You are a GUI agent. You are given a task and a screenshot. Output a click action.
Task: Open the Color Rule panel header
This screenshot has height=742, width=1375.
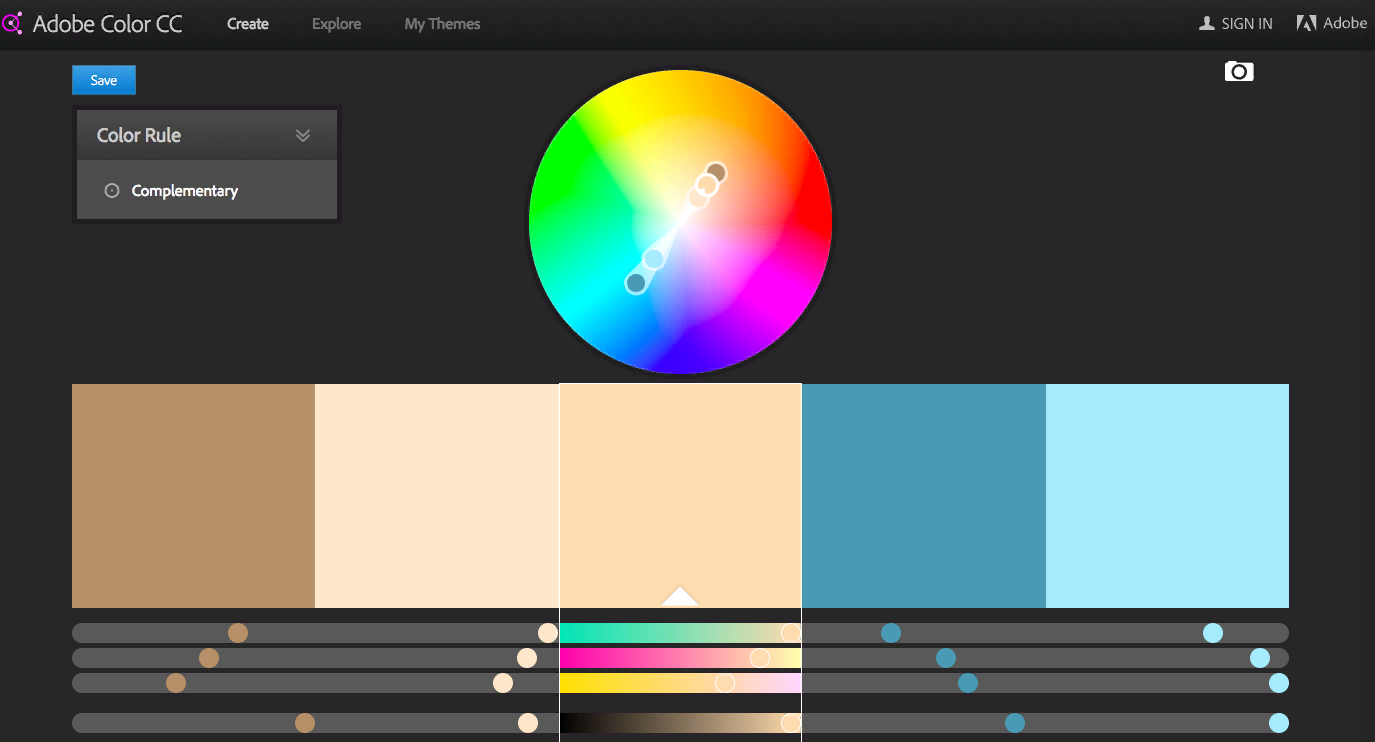coord(207,135)
